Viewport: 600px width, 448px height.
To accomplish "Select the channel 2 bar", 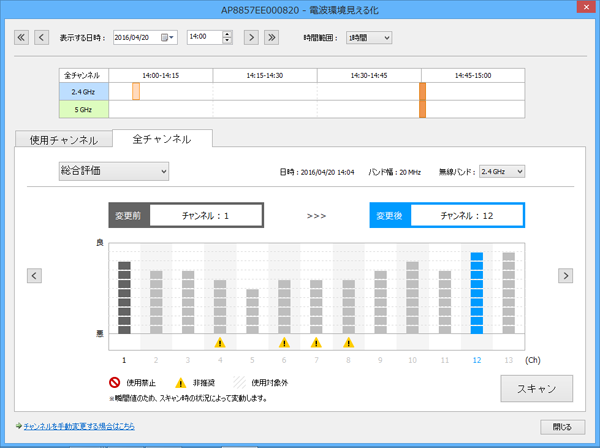I will tap(156, 302).
